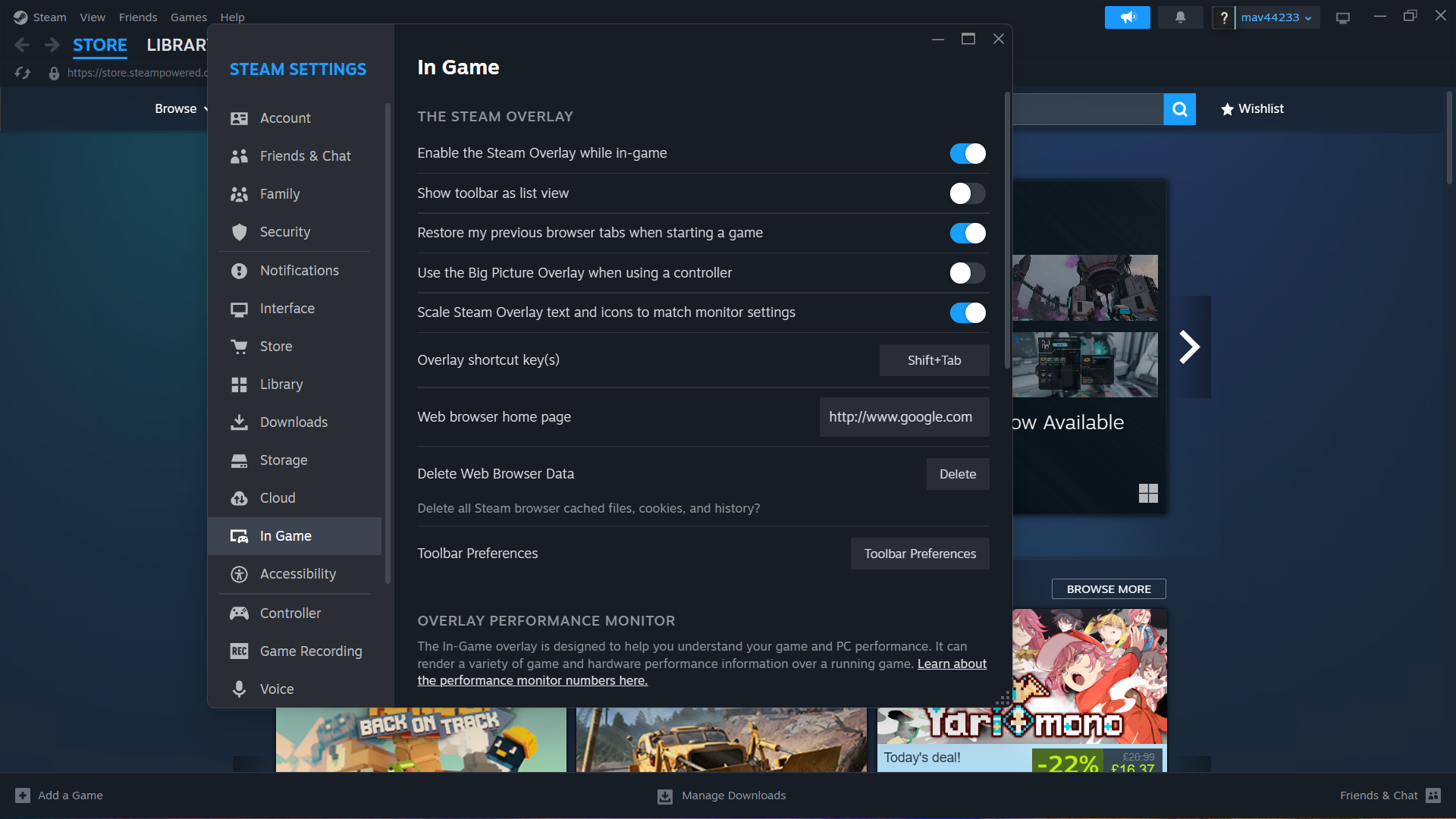The image size is (1456, 819).
Task: Turn on Big Picture Overlay controller toggle
Action: click(968, 273)
